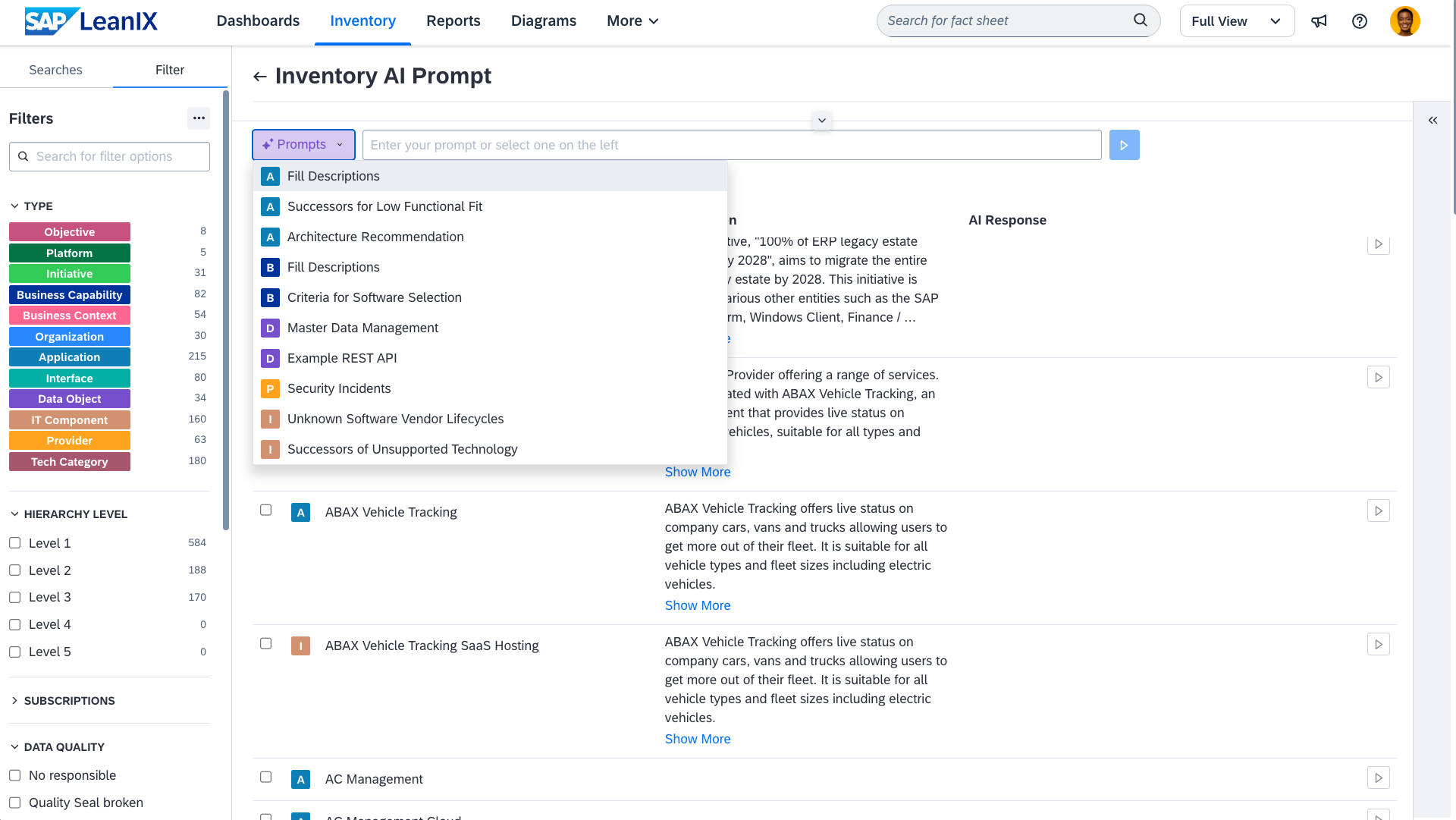Go back using the arrow beside Inventory AI Prompt
Viewport: 1456px width, 820px height.
260,77
